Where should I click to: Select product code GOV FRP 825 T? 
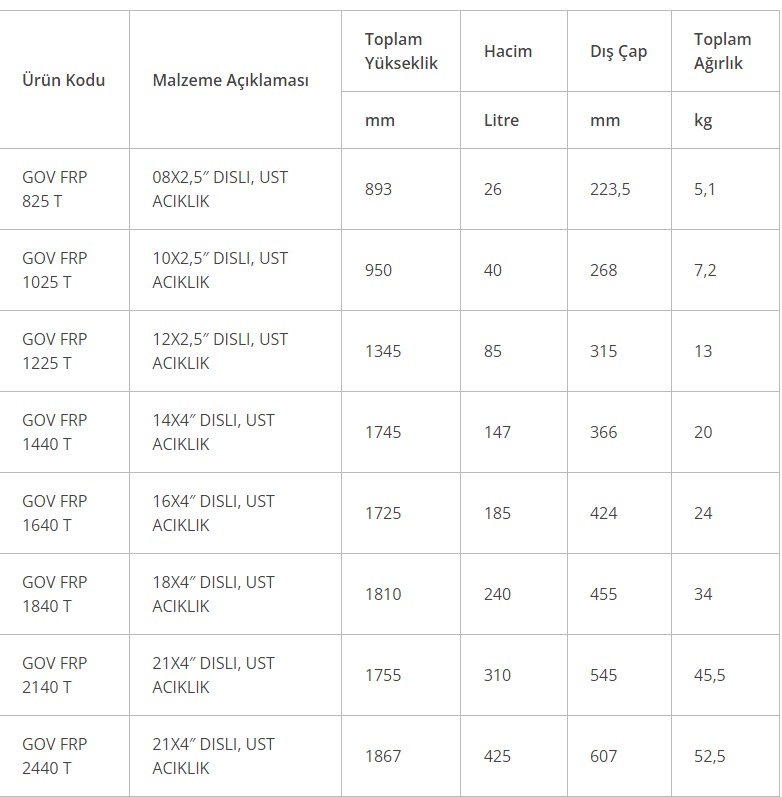(x=55, y=189)
